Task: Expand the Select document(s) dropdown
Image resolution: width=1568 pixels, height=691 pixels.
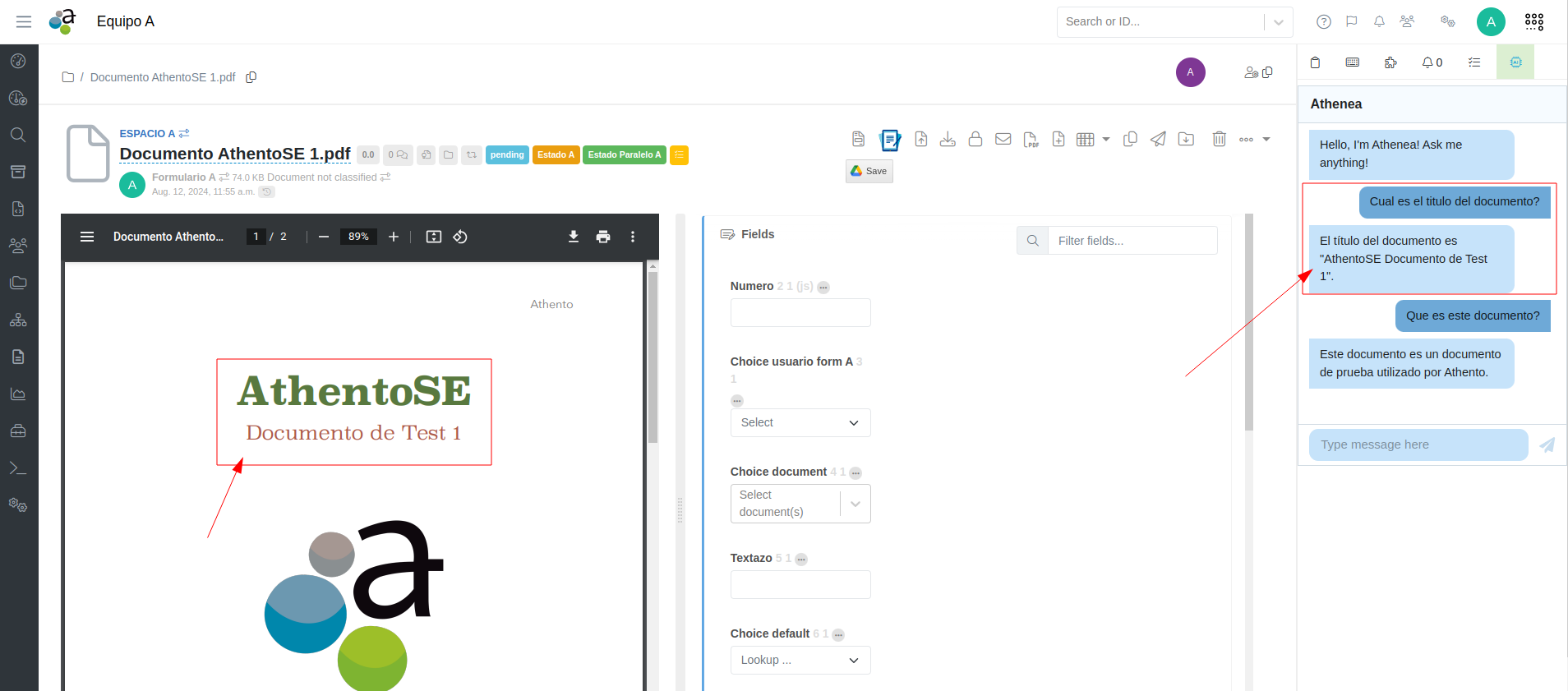Action: (855, 504)
